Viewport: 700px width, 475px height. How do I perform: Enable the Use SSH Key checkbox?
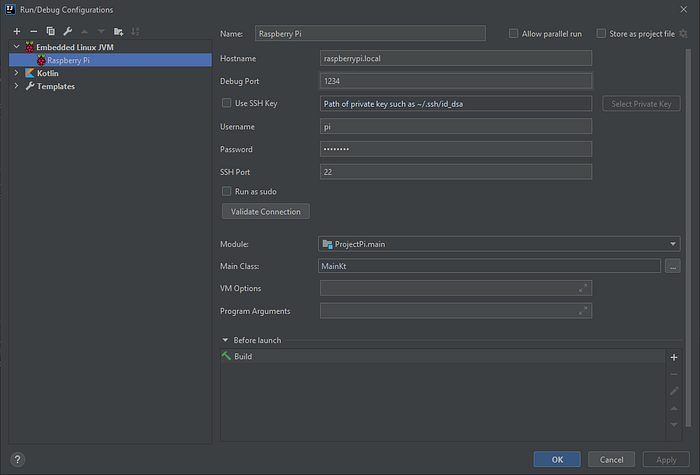pyautogui.click(x=227, y=103)
